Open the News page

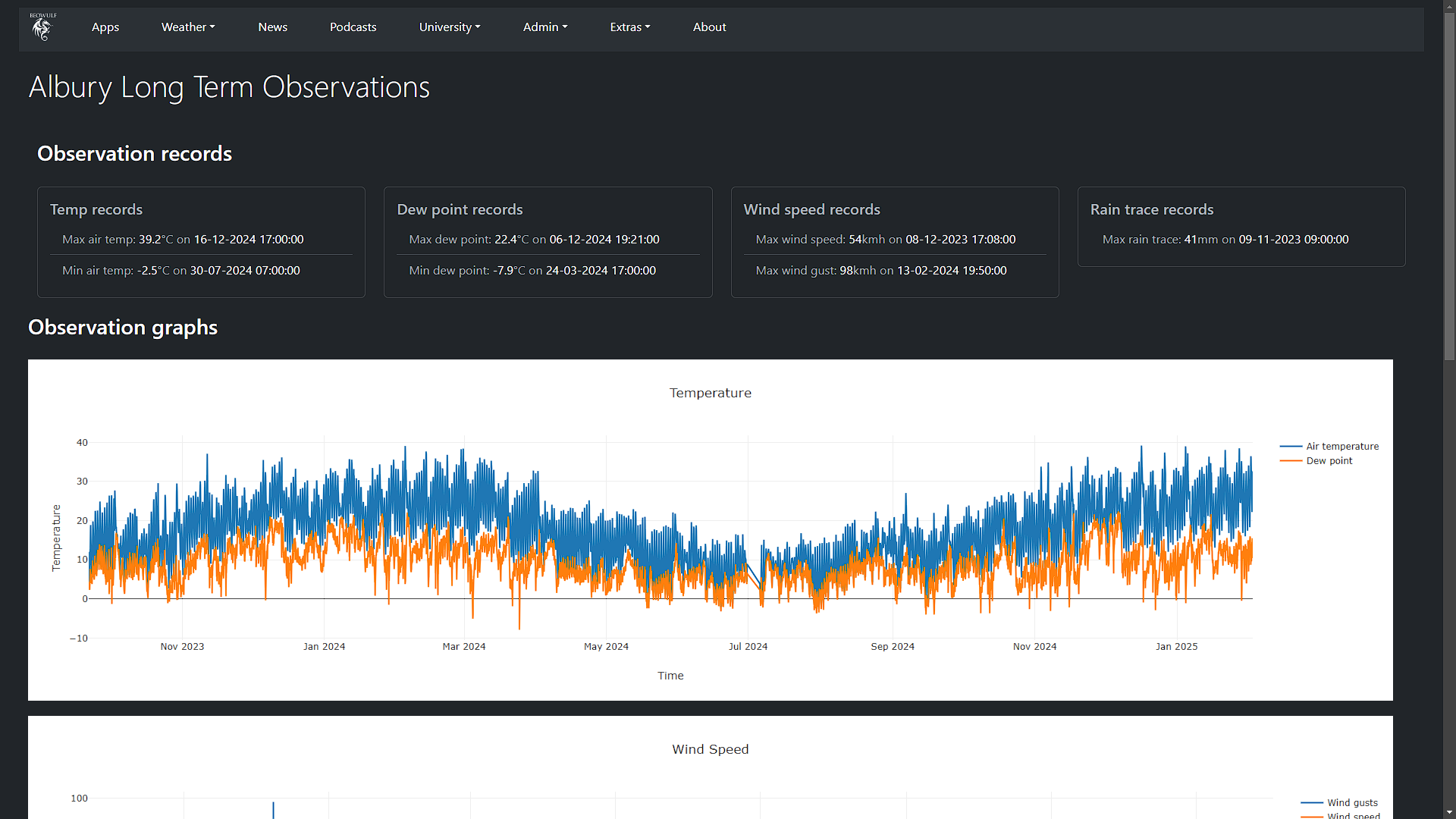[x=272, y=27]
